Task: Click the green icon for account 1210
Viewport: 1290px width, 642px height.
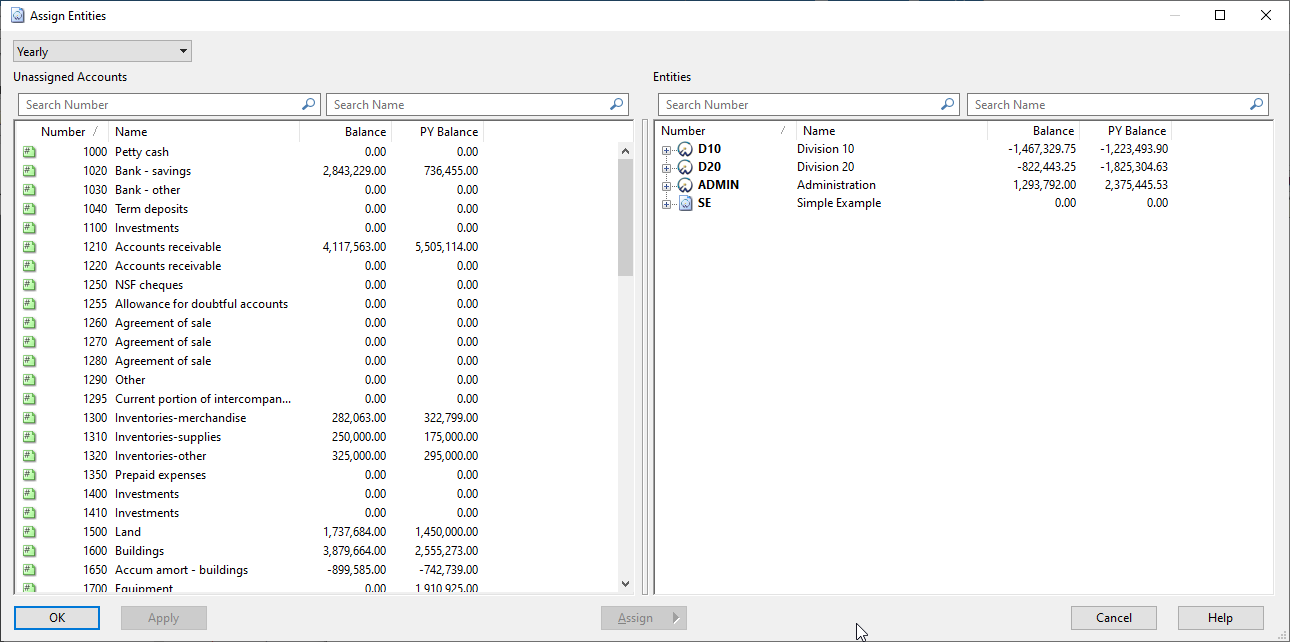Action: (x=29, y=247)
